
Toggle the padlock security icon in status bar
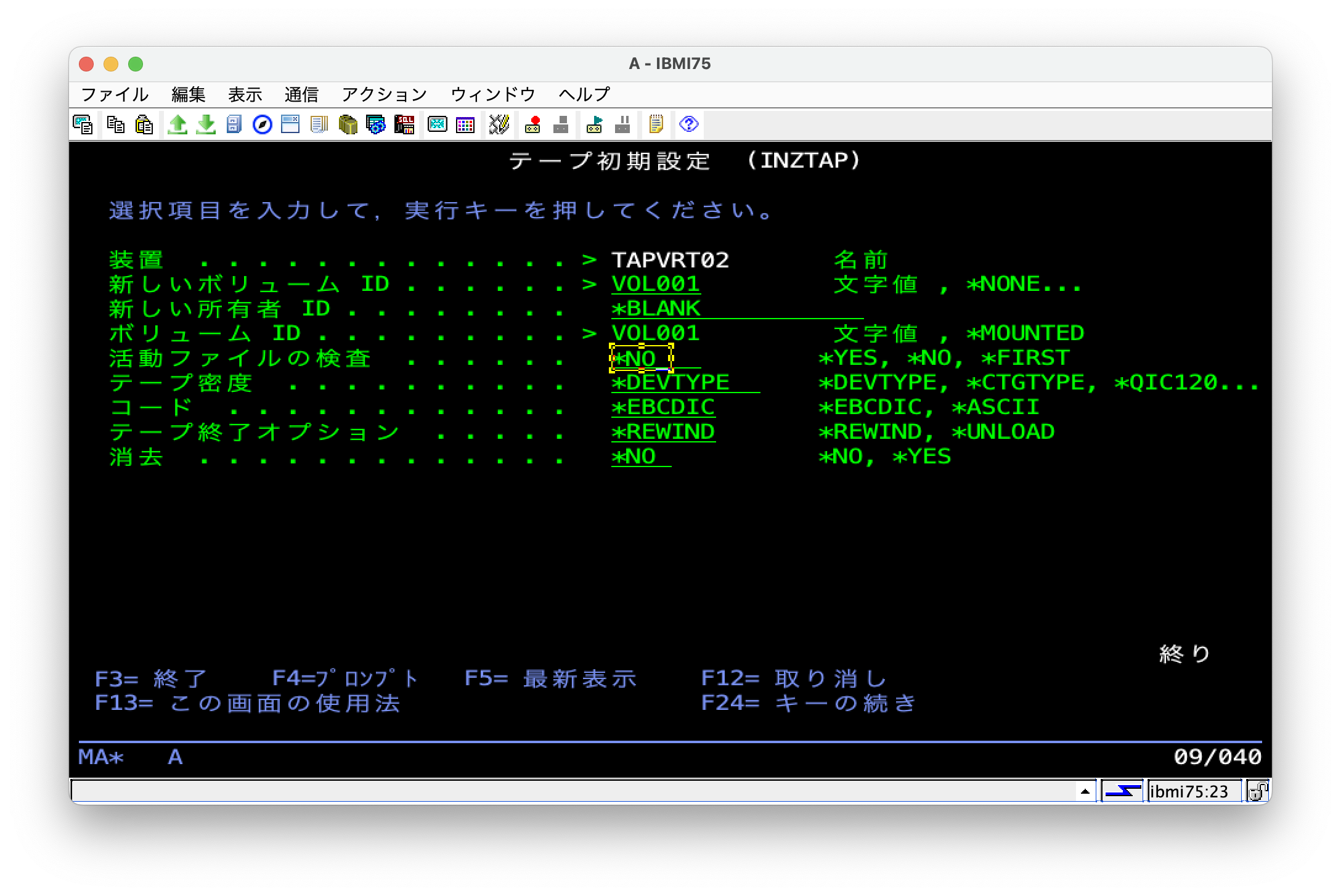point(1258,792)
